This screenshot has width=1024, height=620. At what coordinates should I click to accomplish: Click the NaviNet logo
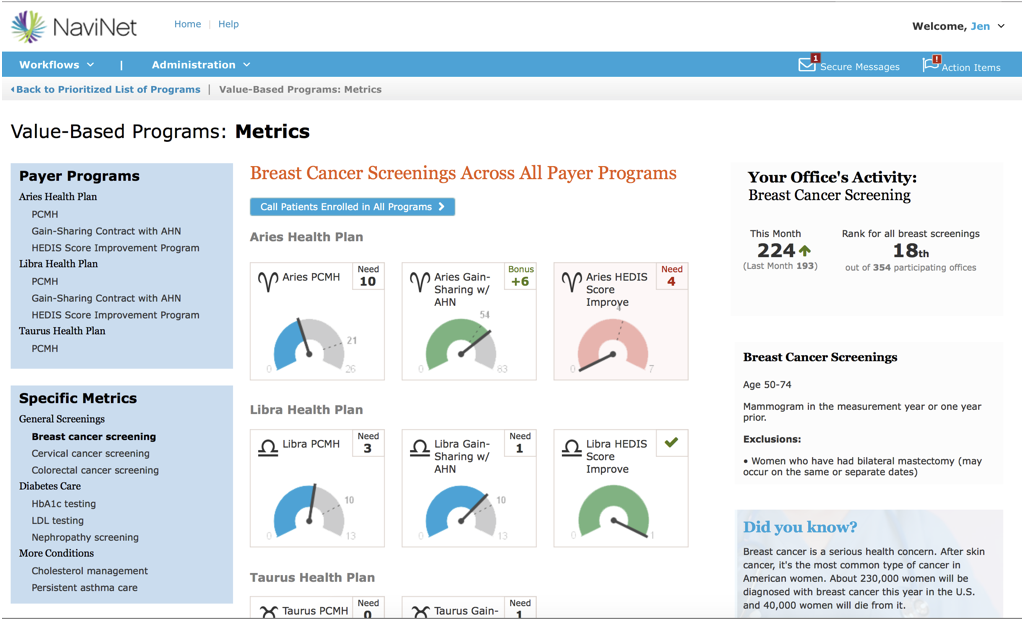[74, 27]
